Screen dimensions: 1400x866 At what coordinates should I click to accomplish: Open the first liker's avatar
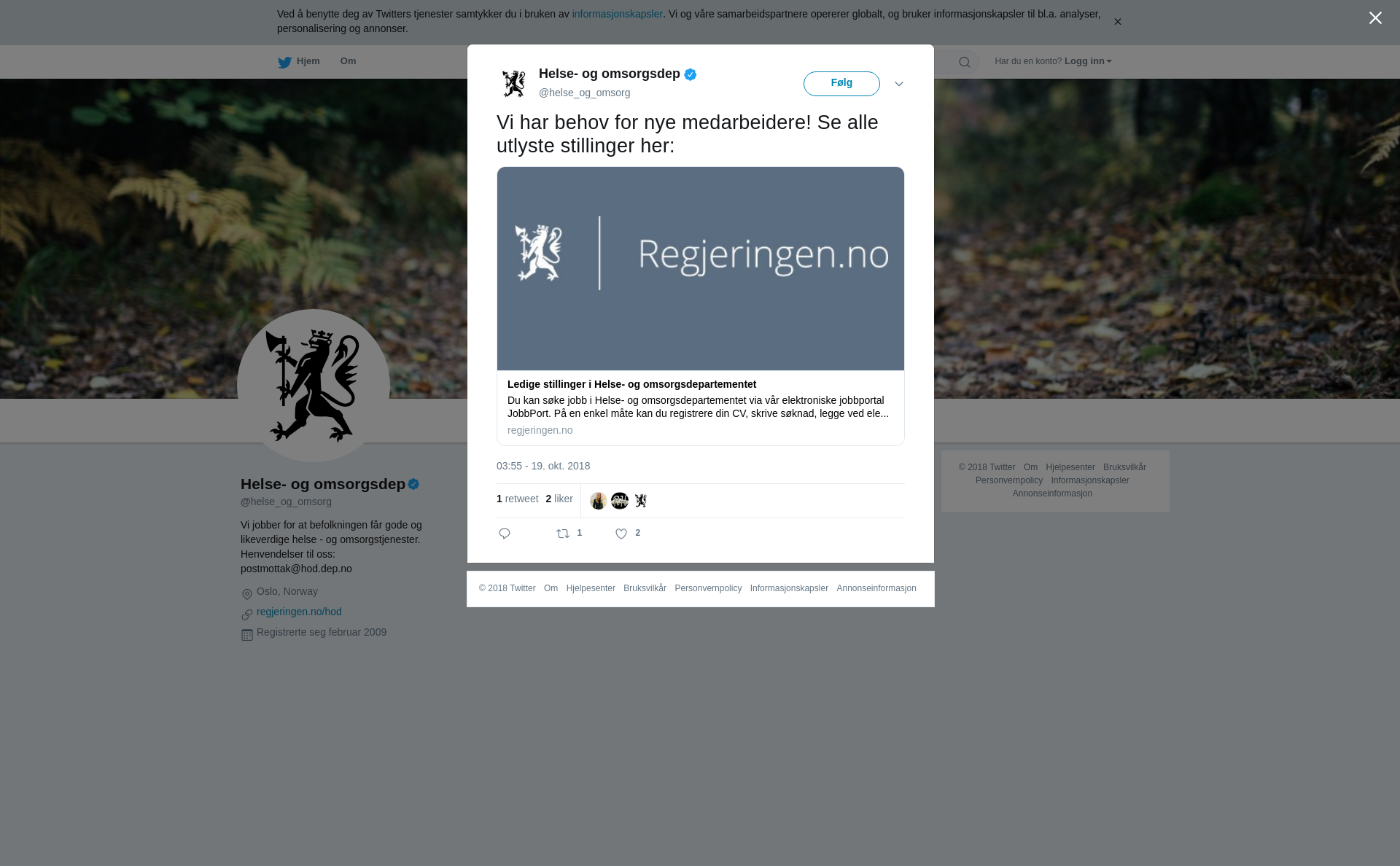point(599,501)
